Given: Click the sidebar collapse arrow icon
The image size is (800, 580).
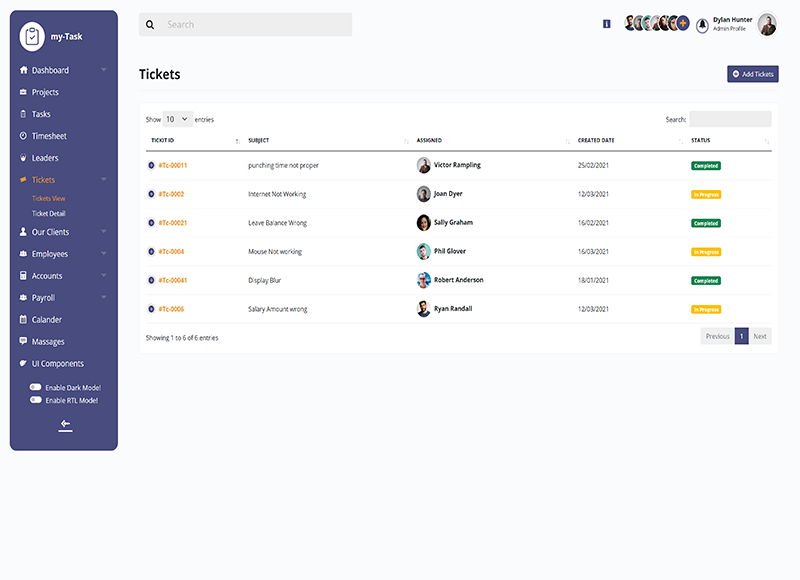Looking at the screenshot, I should pos(65,425).
